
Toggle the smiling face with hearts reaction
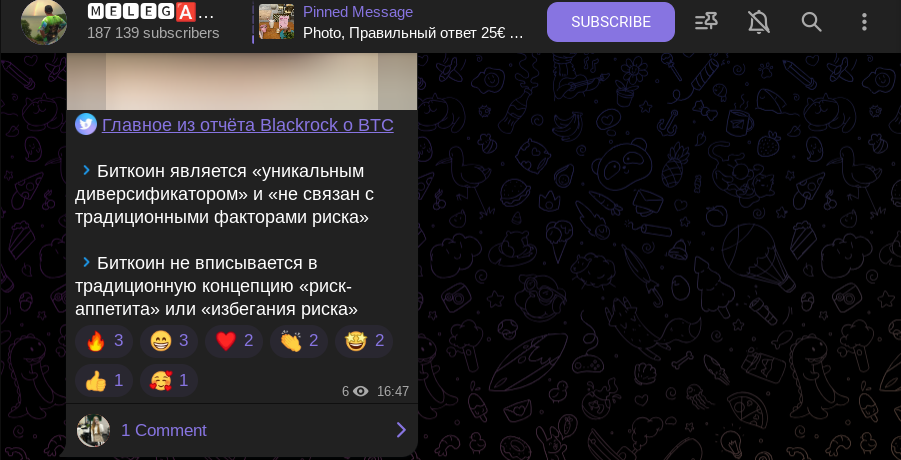(169, 380)
